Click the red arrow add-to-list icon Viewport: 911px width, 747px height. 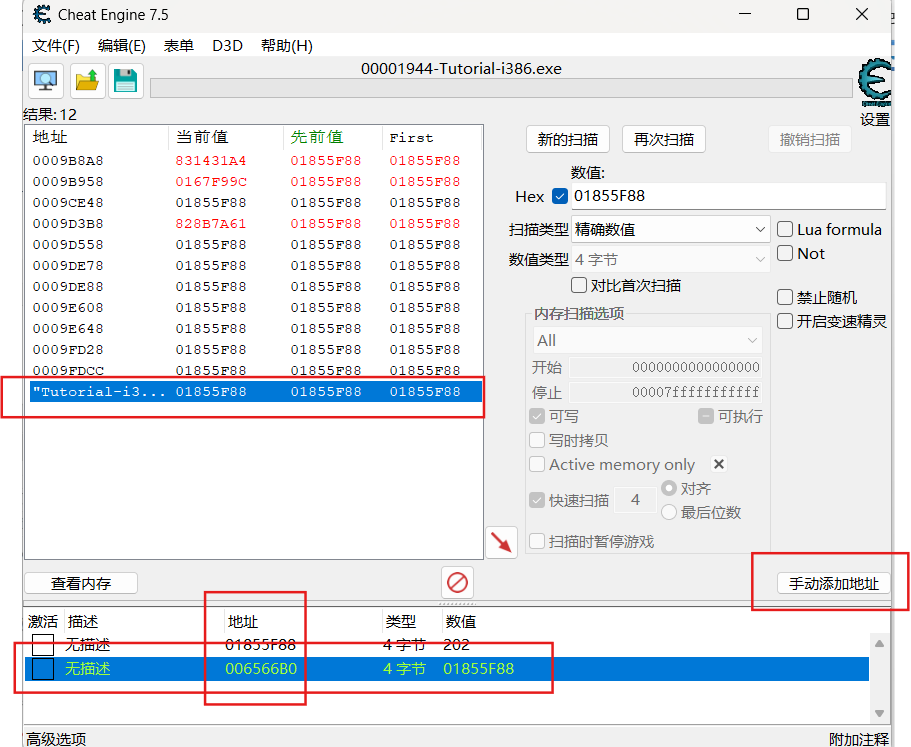(x=501, y=542)
